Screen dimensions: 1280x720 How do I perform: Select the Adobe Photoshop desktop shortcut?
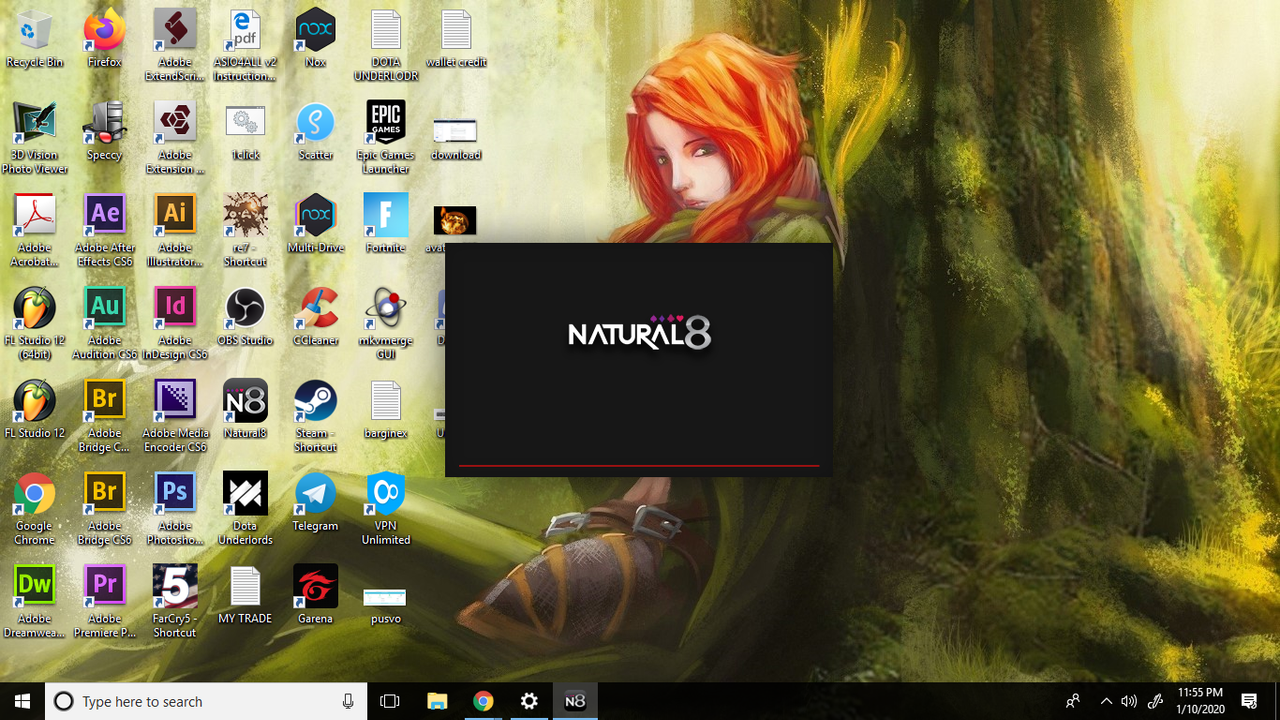[x=175, y=510]
